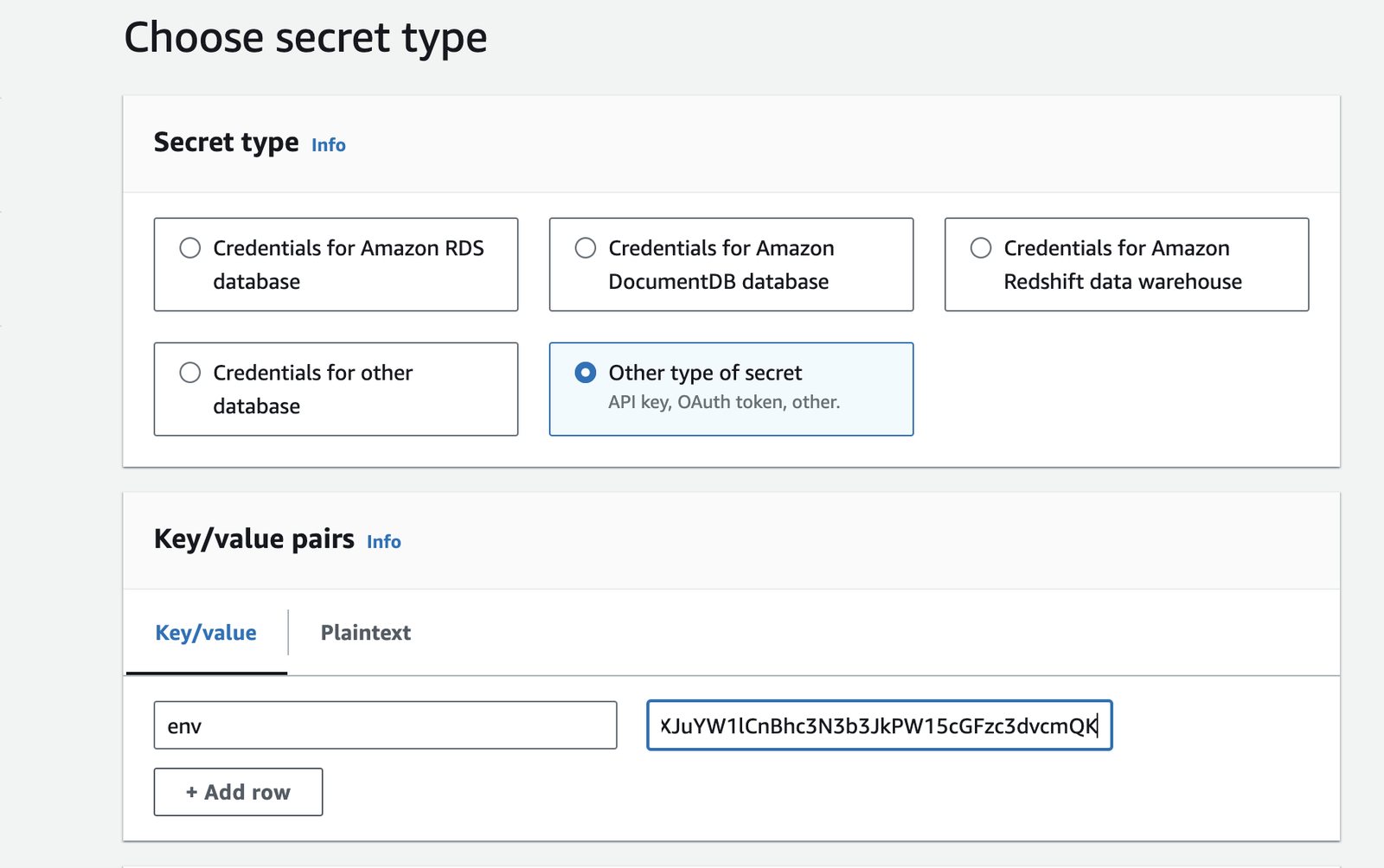Click the Credentials for other database card

tap(336, 388)
